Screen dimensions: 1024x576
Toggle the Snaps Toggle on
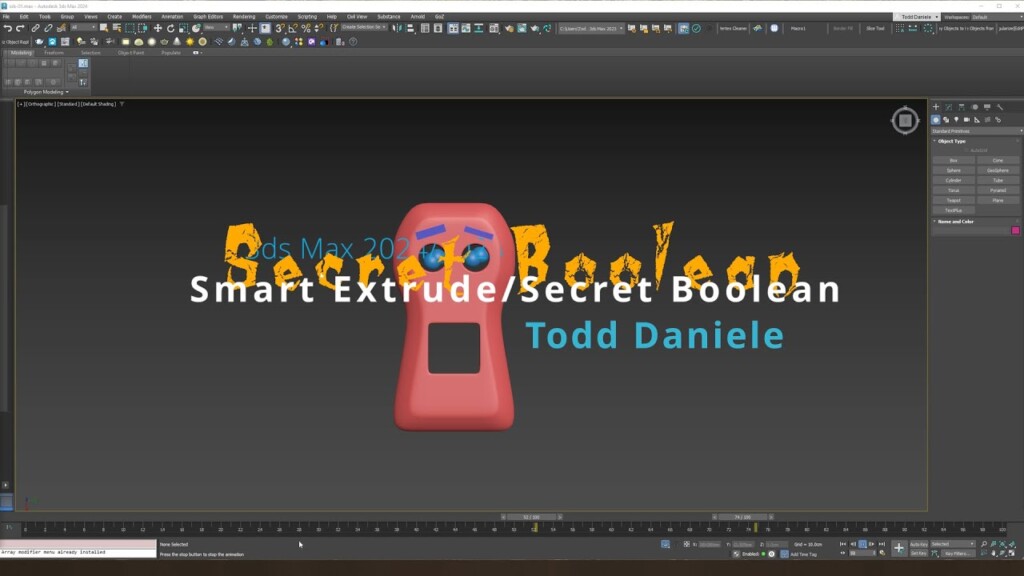tap(278, 28)
